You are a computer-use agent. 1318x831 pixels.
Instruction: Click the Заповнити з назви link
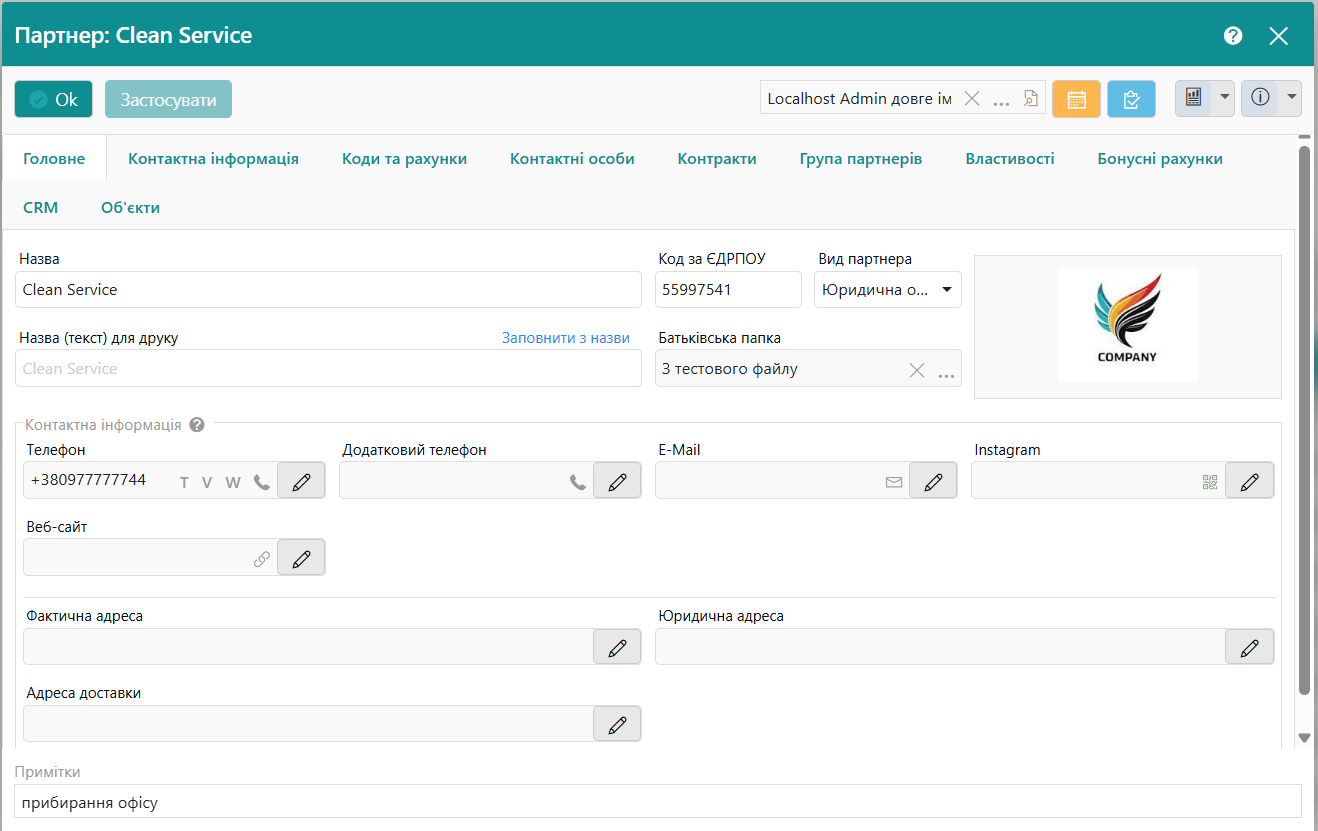pos(566,338)
